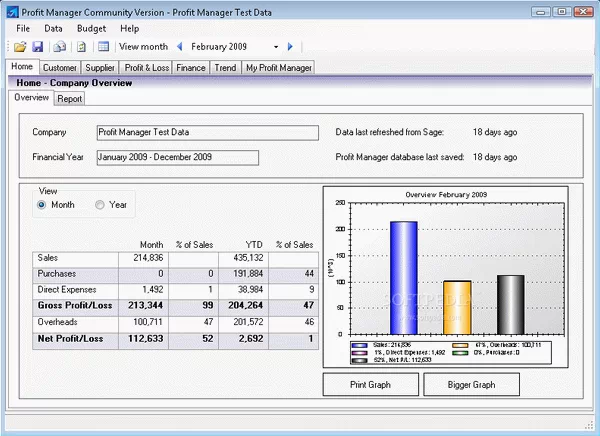Click the Overheads row label
This screenshot has width=600, height=436.
[x=57, y=322]
